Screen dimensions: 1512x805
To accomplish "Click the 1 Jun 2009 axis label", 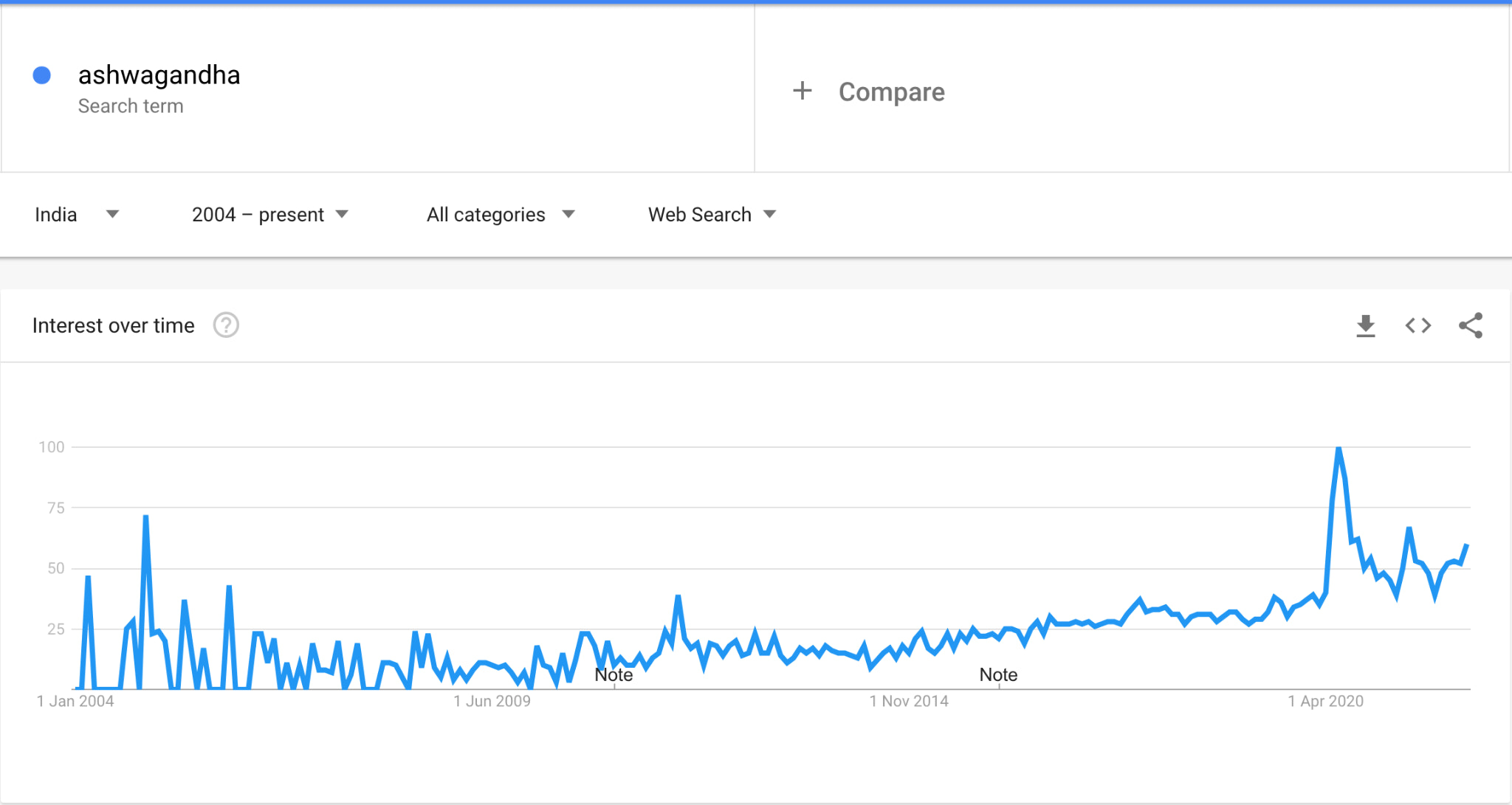I will 492,702.
